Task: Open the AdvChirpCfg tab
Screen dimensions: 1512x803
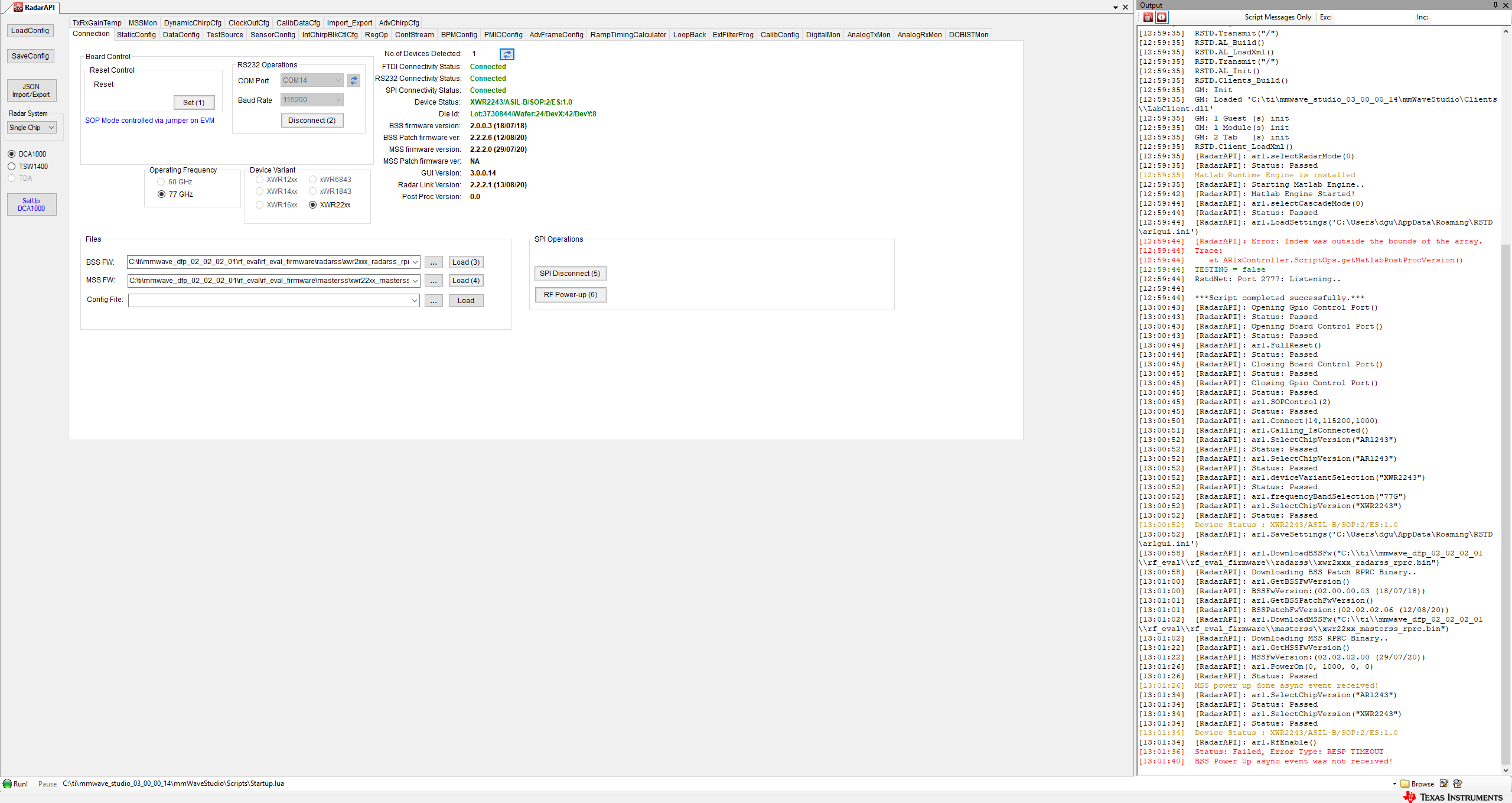Action: (399, 23)
